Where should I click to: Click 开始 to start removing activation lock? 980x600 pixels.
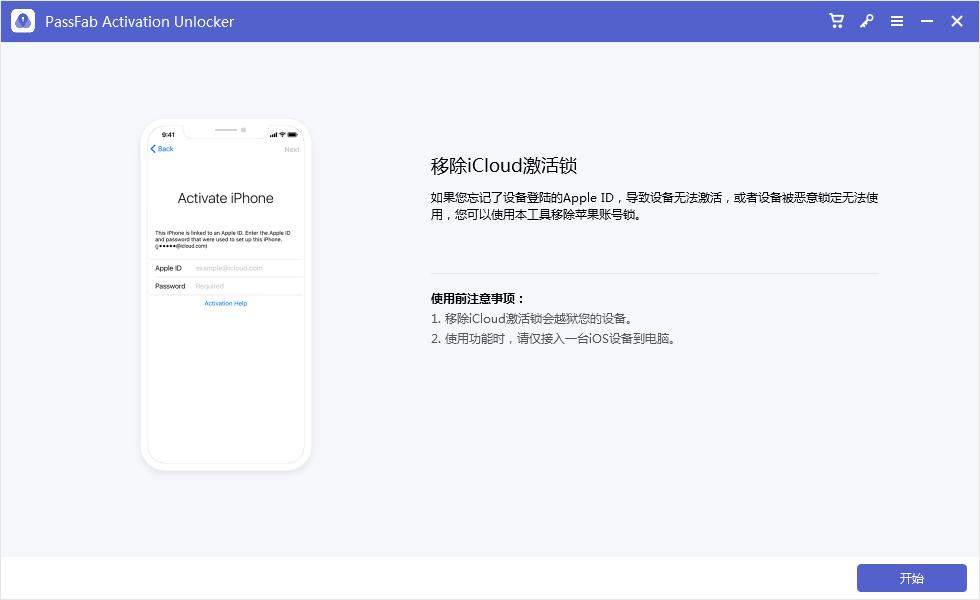(911, 577)
